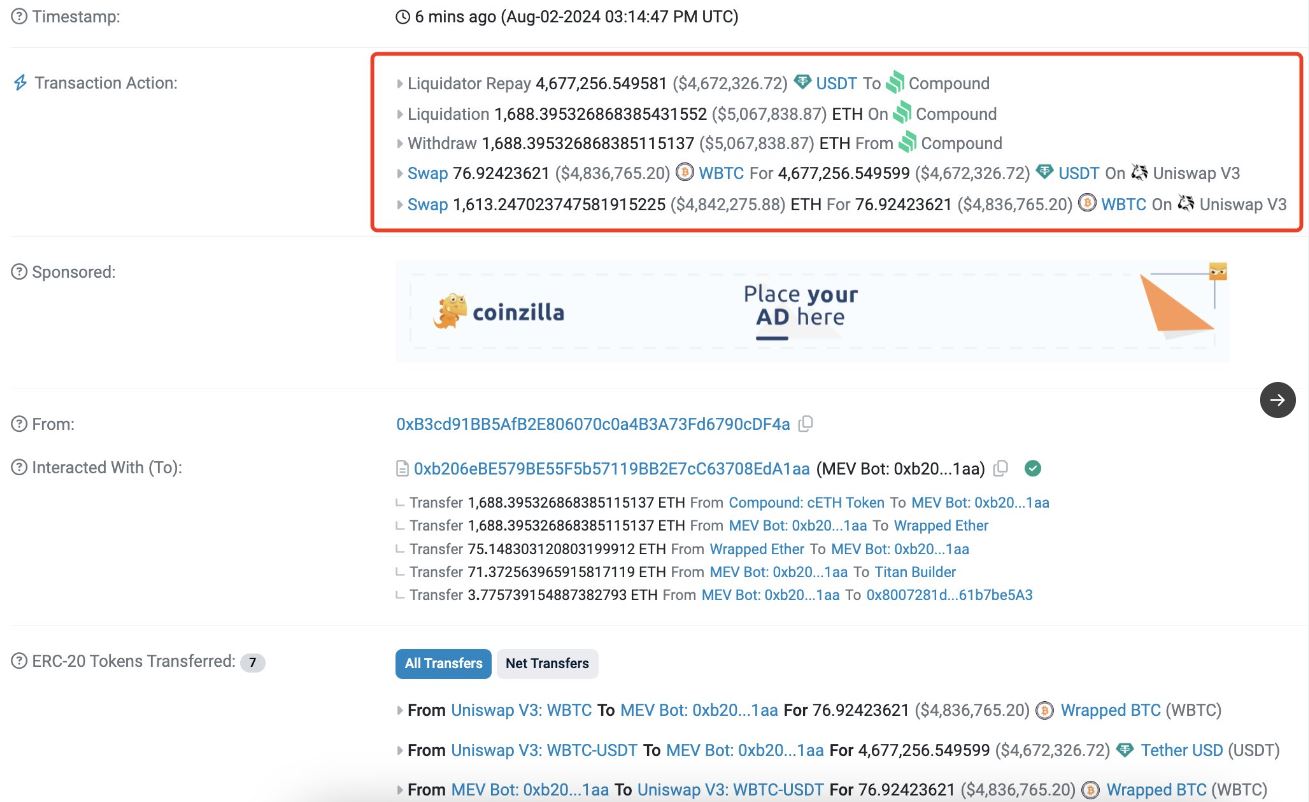This screenshot has width=1309, height=802.
Task: Open the From address 0xB3cd91 link
Action: (x=593, y=424)
